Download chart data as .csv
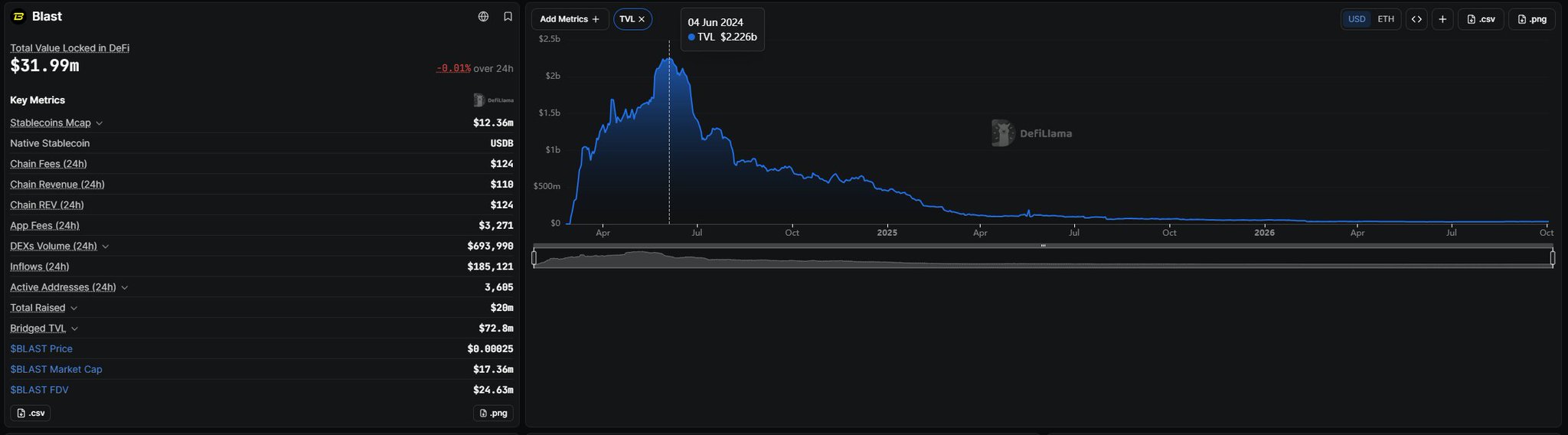1568x435 pixels. pos(1481,19)
